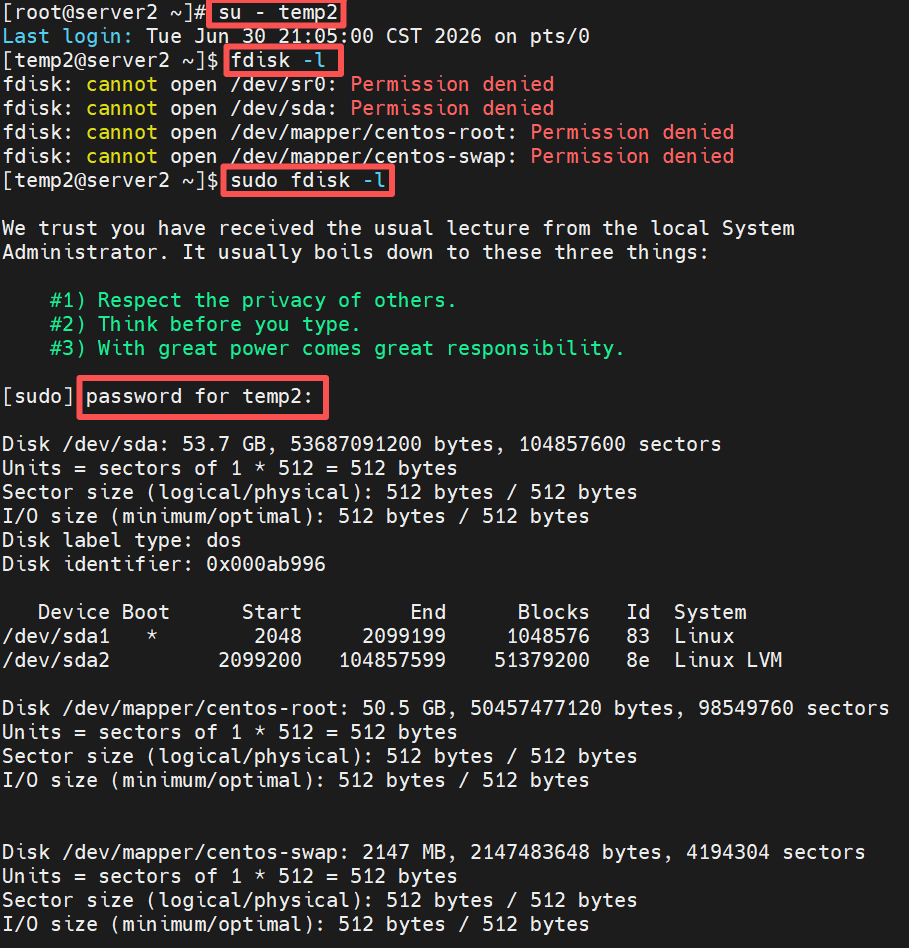Click the 'password for temp2:' prompt
This screenshot has width=909, height=948.
pos(199,397)
